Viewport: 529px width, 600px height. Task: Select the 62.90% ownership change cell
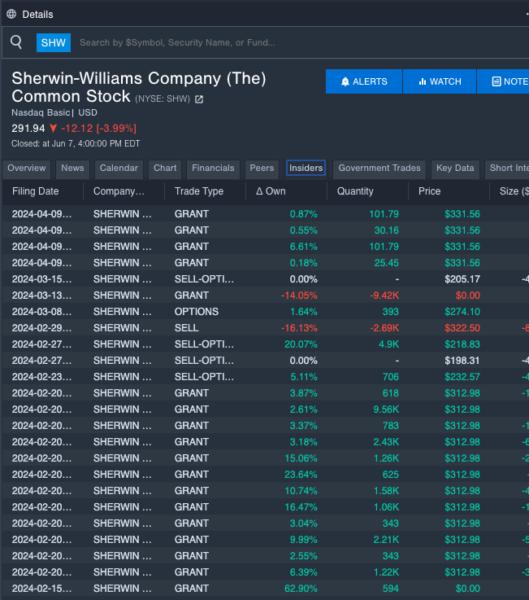pyautogui.click(x=300, y=588)
